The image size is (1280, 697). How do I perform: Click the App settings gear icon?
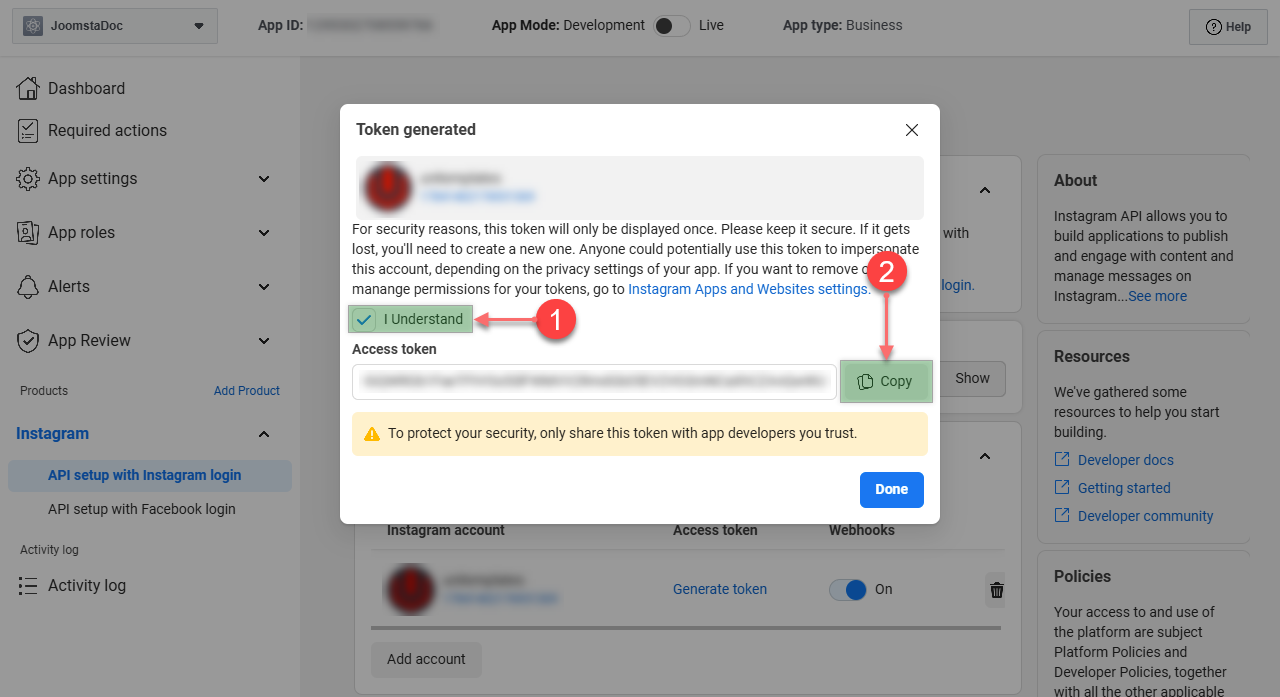pos(28,178)
